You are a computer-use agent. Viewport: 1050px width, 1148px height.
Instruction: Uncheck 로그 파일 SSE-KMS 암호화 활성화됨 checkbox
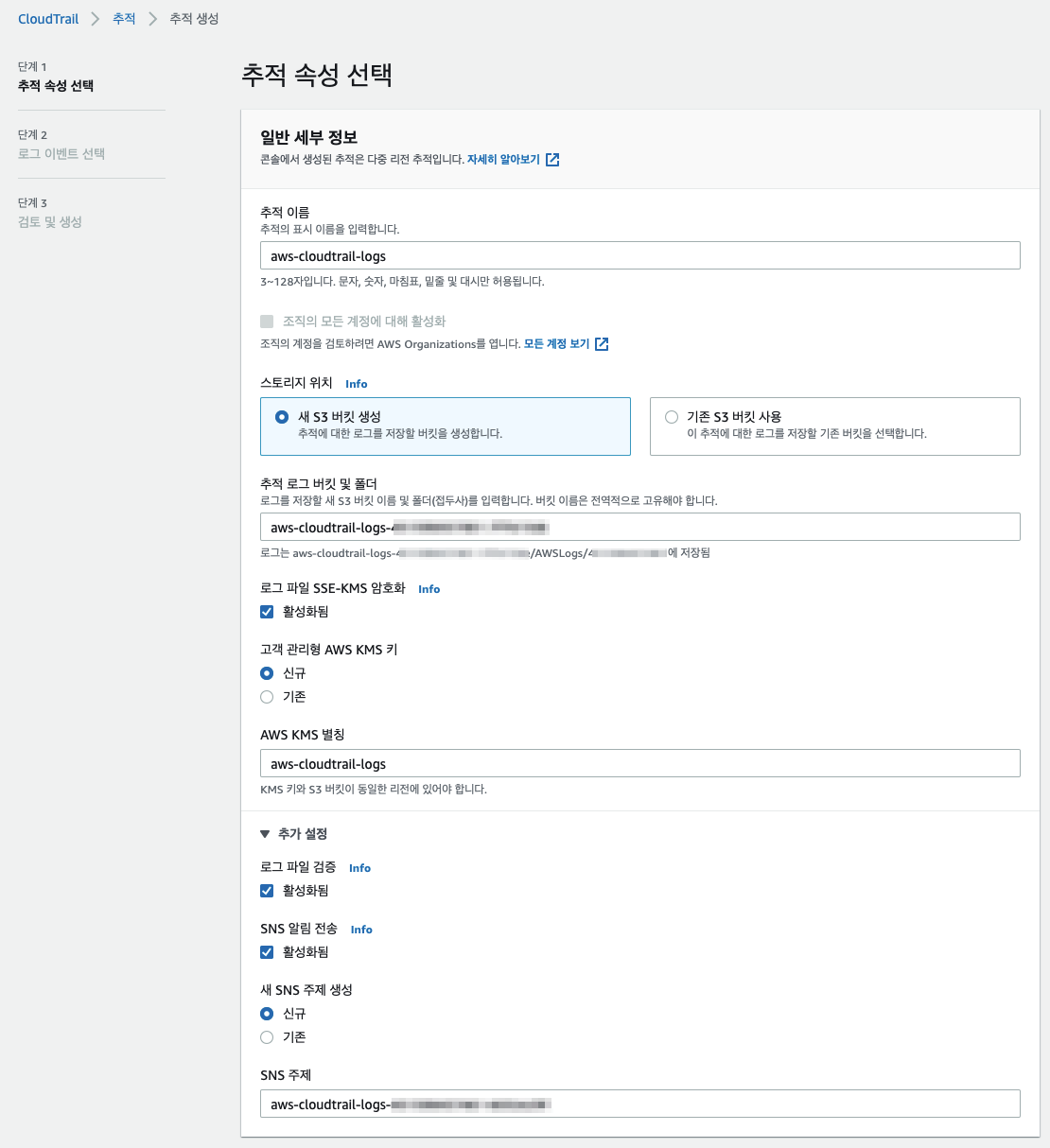tap(267, 612)
